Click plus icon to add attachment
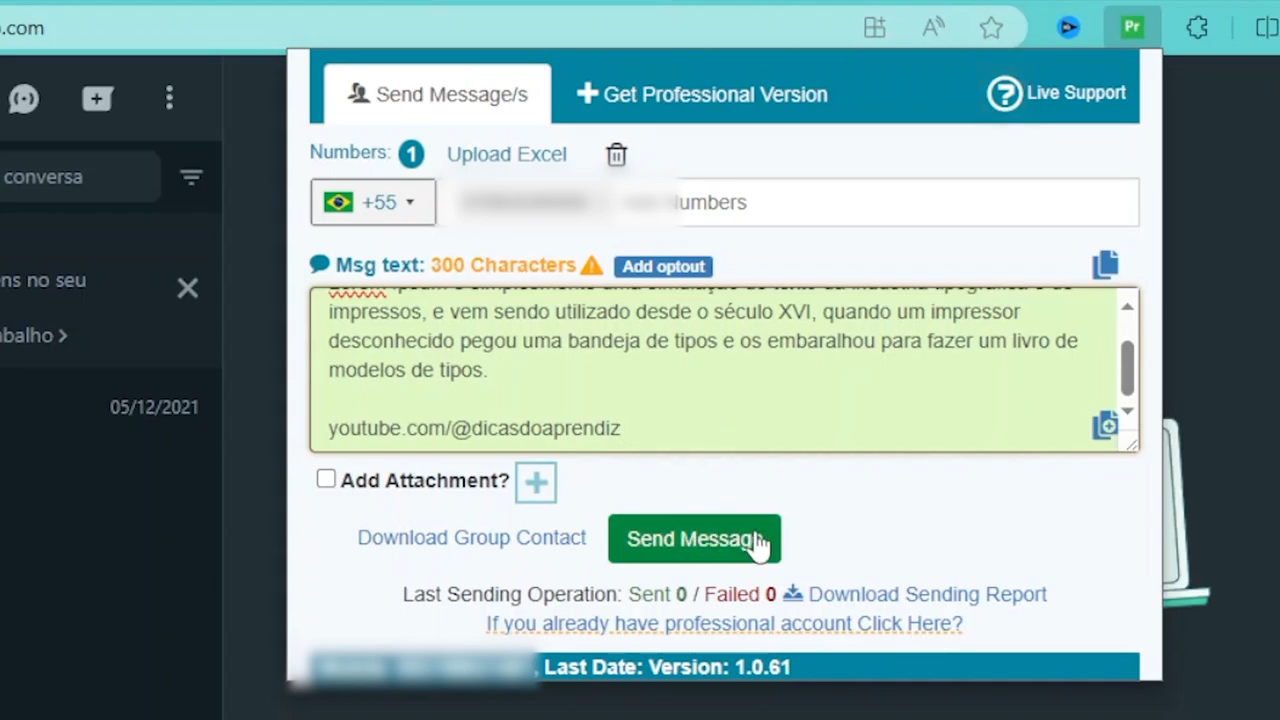1280x720 pixels. coord(536,484)
